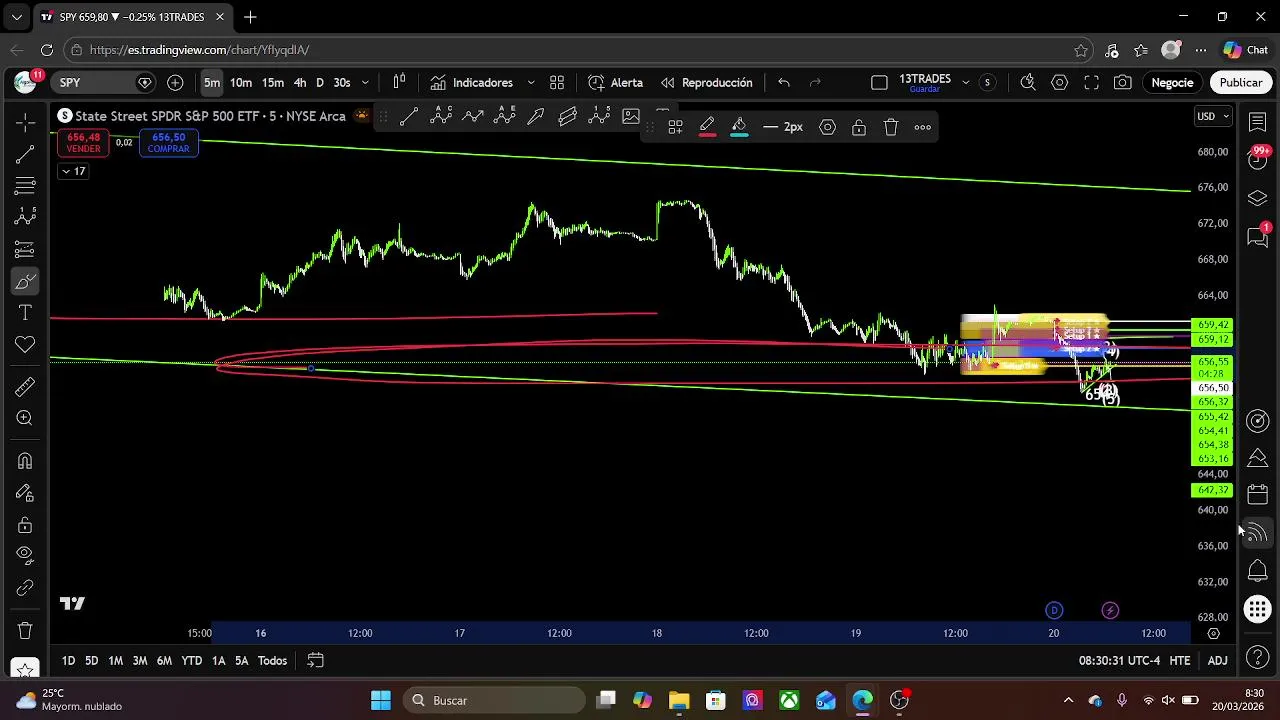Select the Todos date range

click(272, 661)
